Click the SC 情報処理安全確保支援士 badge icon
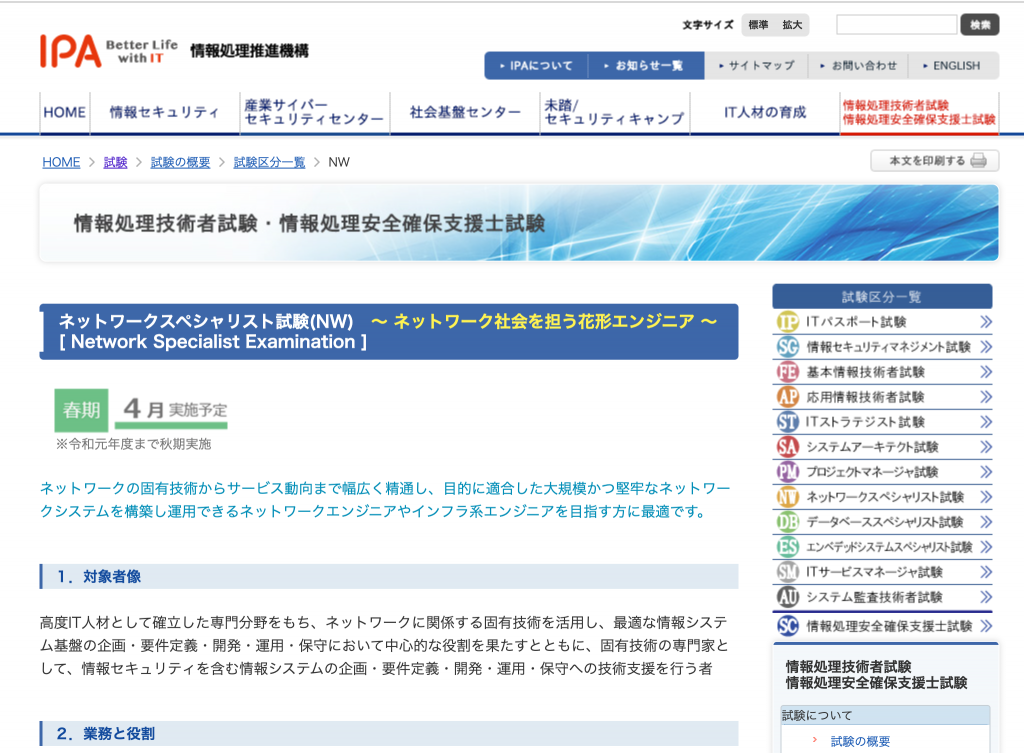Image resolution: width=1024 pixels, height=753 pixels. click(788, 626)
